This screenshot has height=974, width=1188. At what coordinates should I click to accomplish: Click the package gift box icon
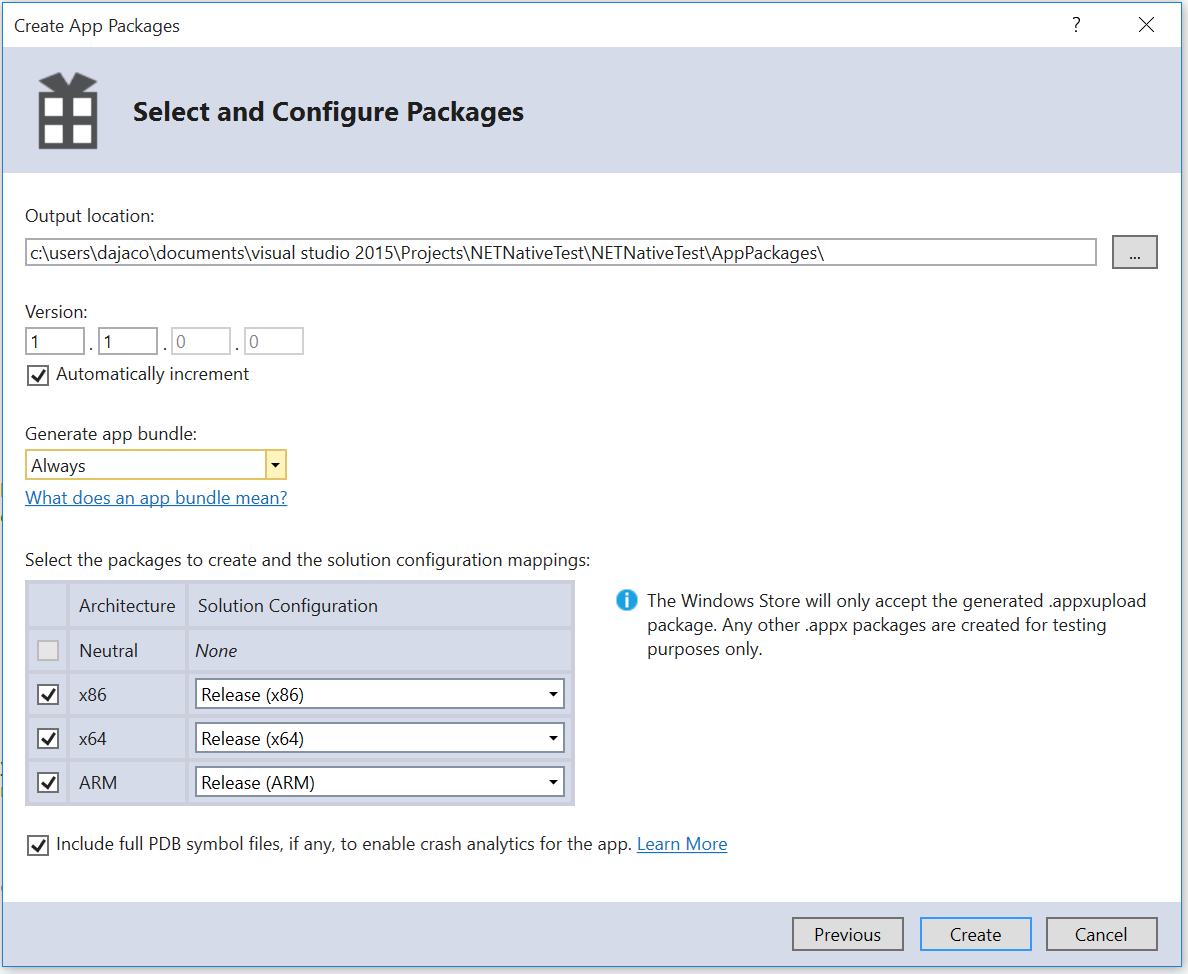click(66, 110)
